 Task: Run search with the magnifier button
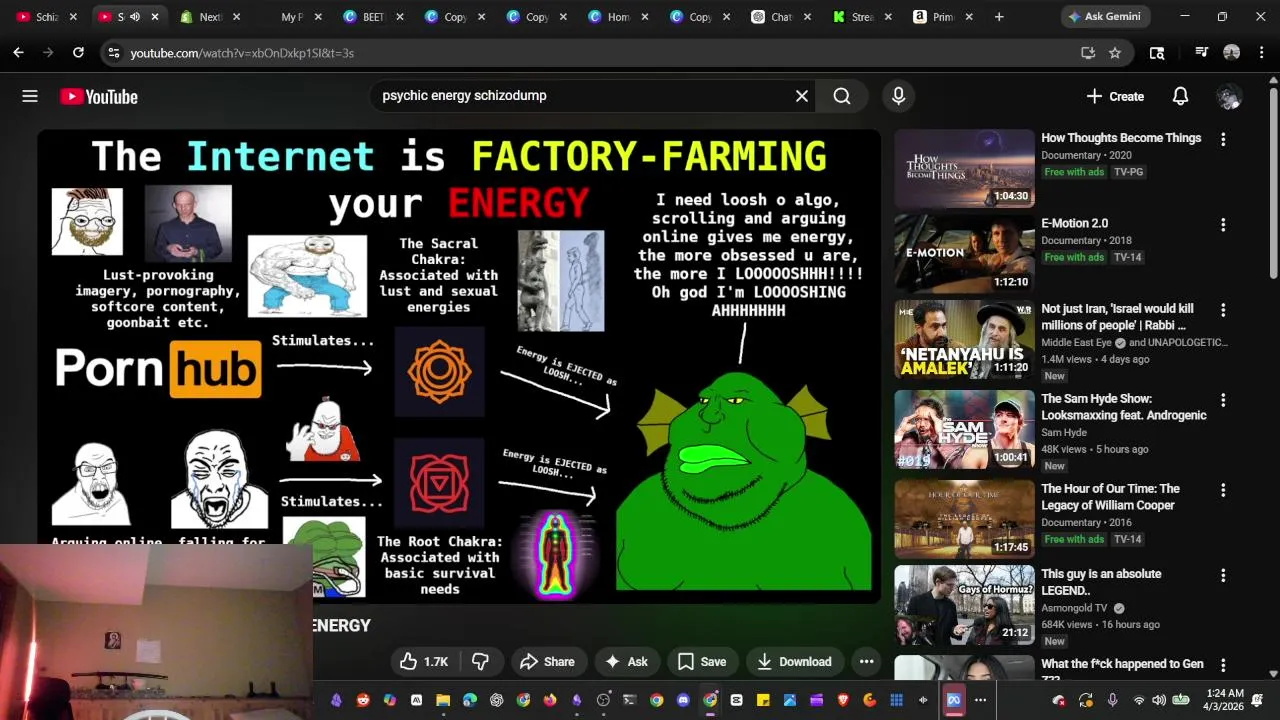point(842,96)
